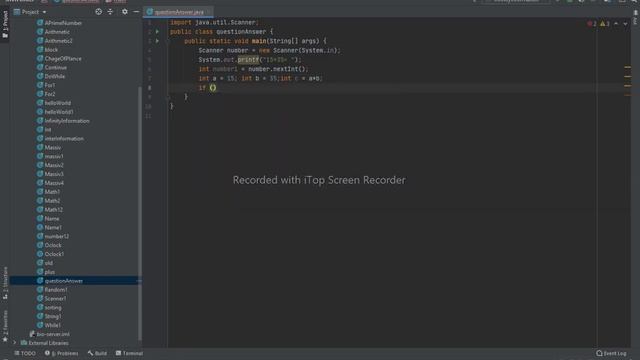
Task: Toggle the Structure tool window sidebar button
Action: pos(5,283)
